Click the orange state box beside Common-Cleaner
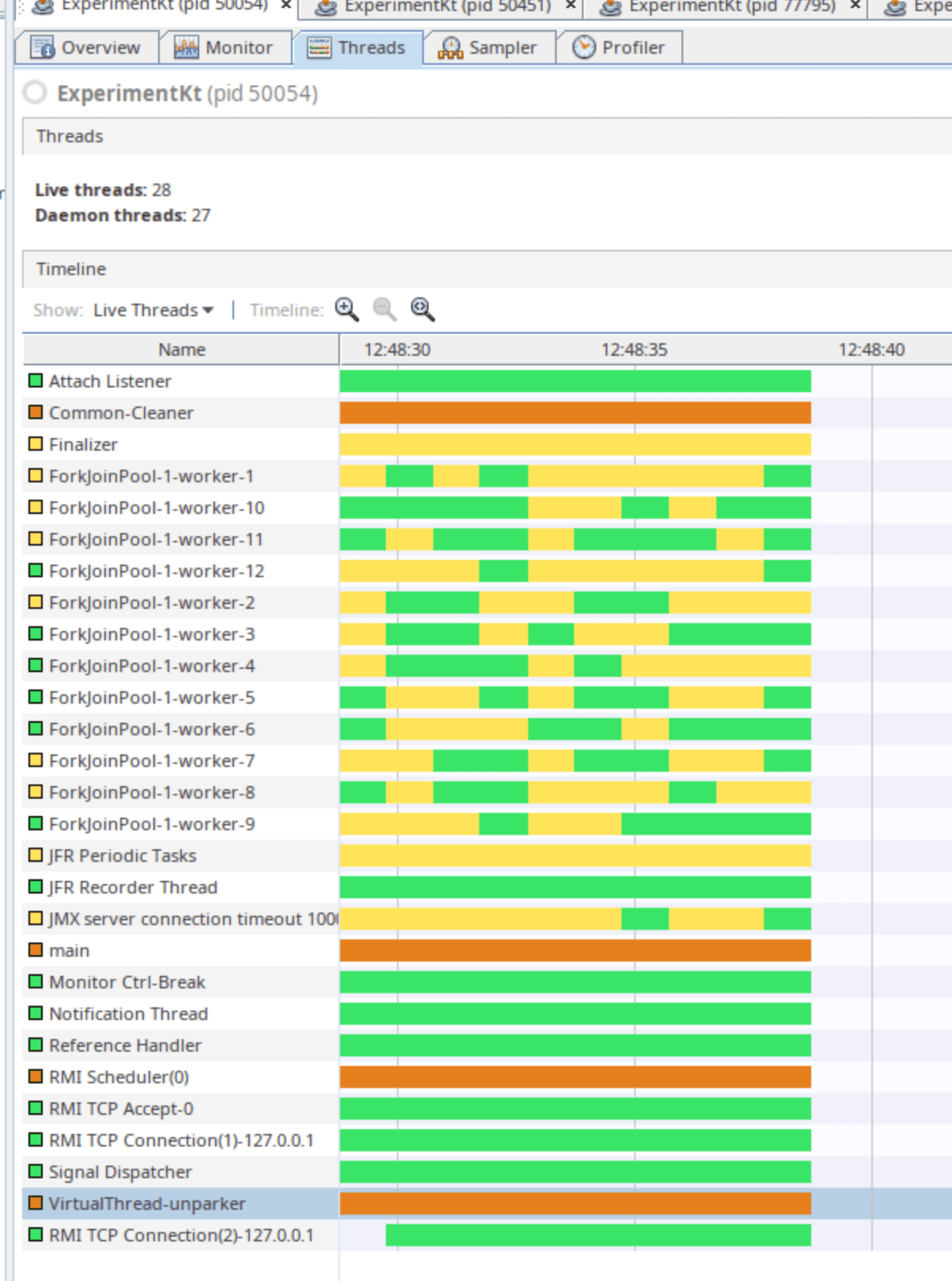 tap(36, 412)
